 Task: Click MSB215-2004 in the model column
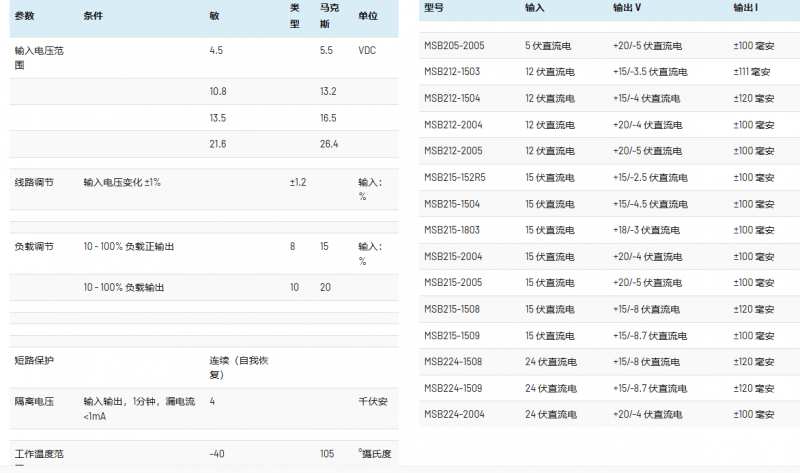[453, 256]
